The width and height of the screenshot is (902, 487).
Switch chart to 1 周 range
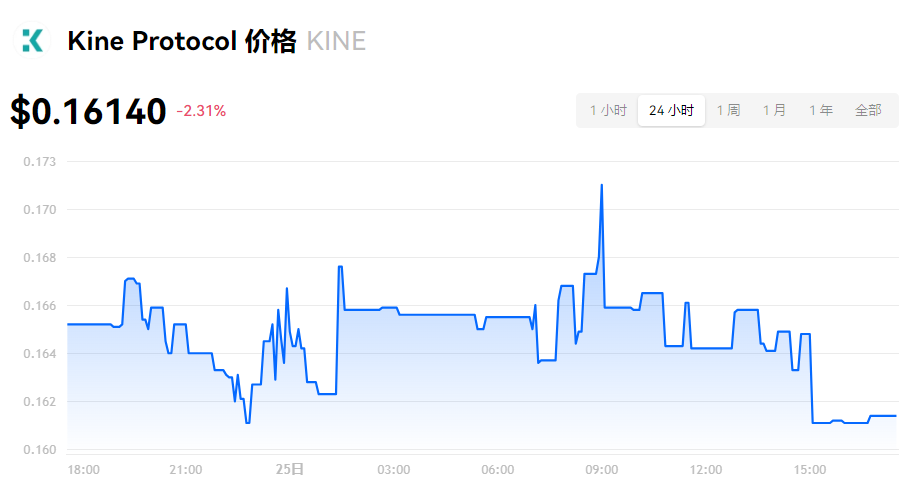click(728, 110)
